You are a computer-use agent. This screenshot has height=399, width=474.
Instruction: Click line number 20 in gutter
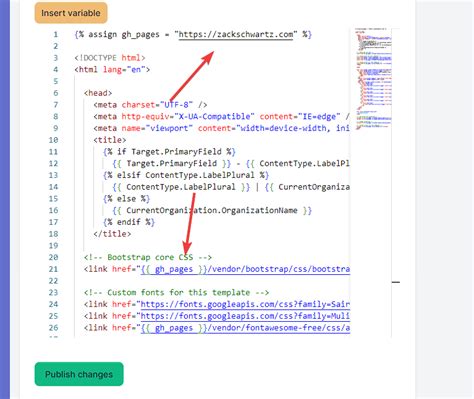pos(53,257)
